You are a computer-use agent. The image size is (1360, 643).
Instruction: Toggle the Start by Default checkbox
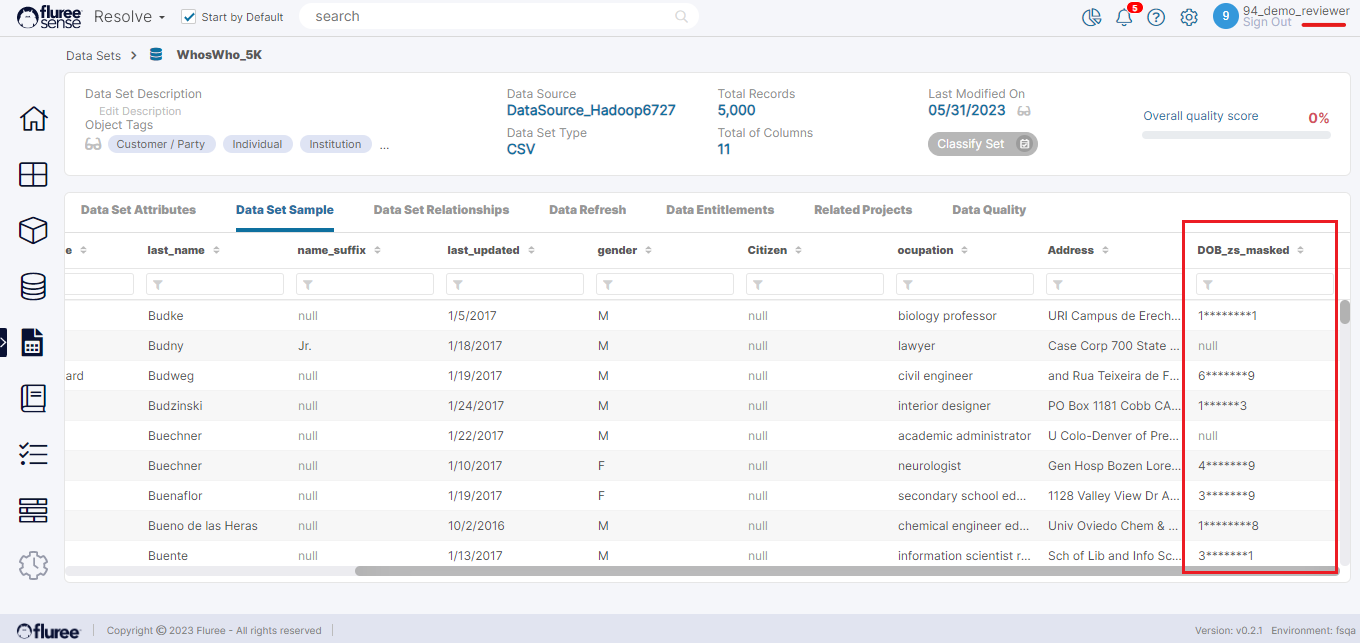[x=189, y=17]
